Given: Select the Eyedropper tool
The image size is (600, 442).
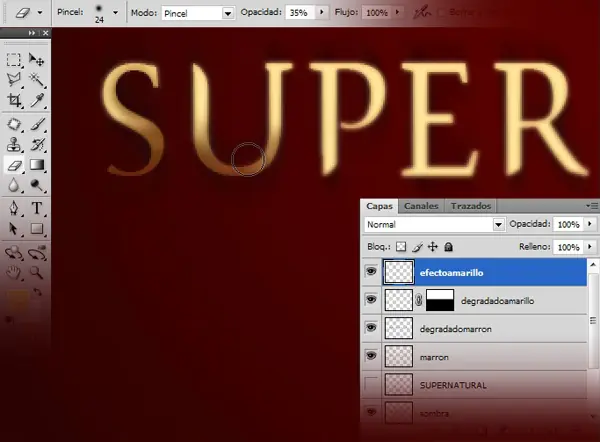Looking at the screenshot, I should tap(37, 100).
